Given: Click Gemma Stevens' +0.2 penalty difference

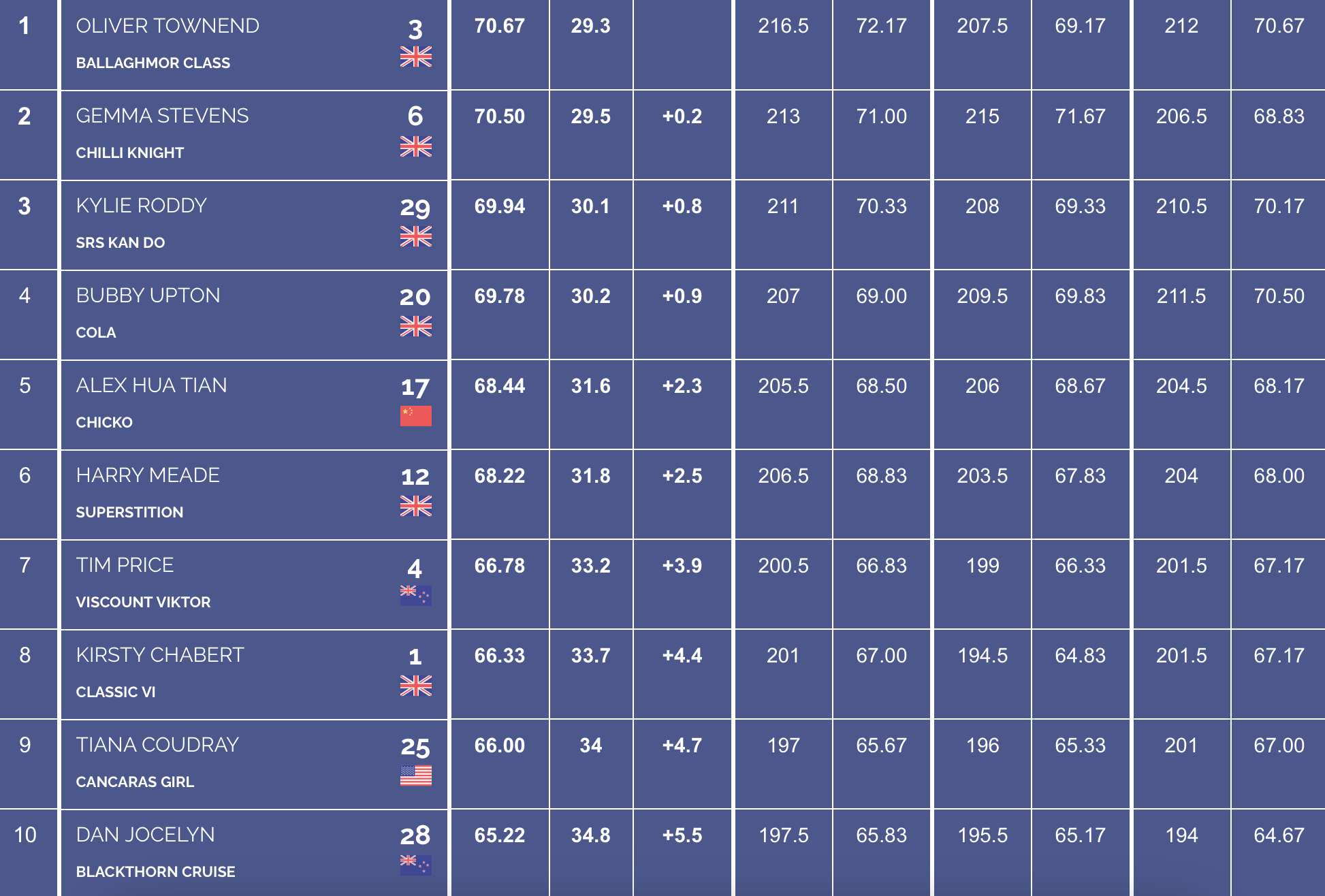Looking at the screenshot, I should point(682,116).
